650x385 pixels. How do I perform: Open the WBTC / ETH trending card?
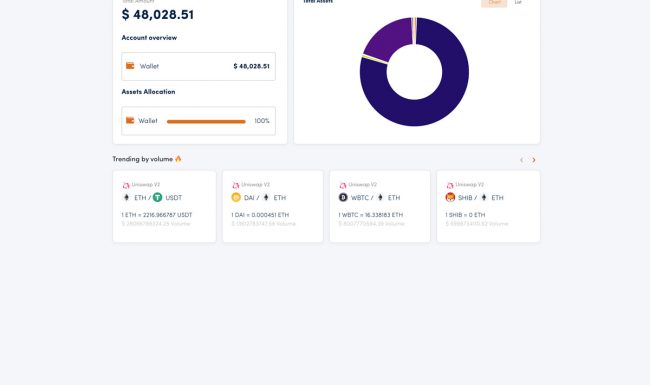coord(380,206)
